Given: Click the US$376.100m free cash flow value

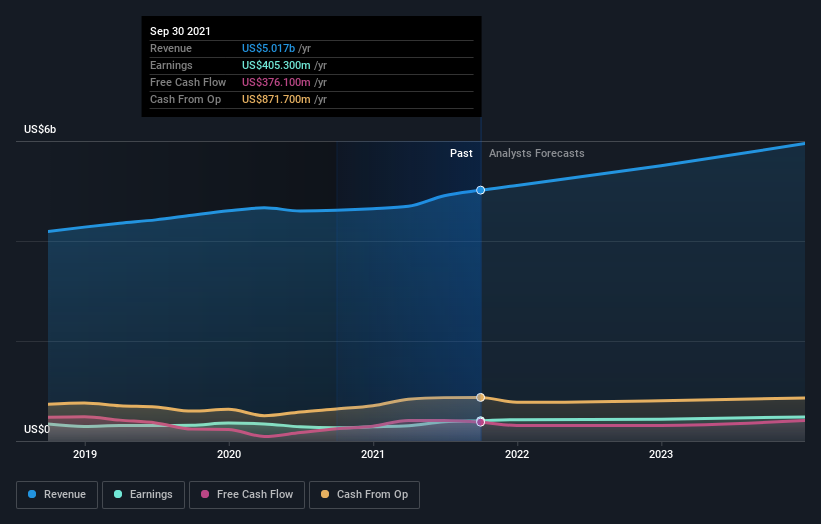Looking at the screenshot, I should 276,82.
